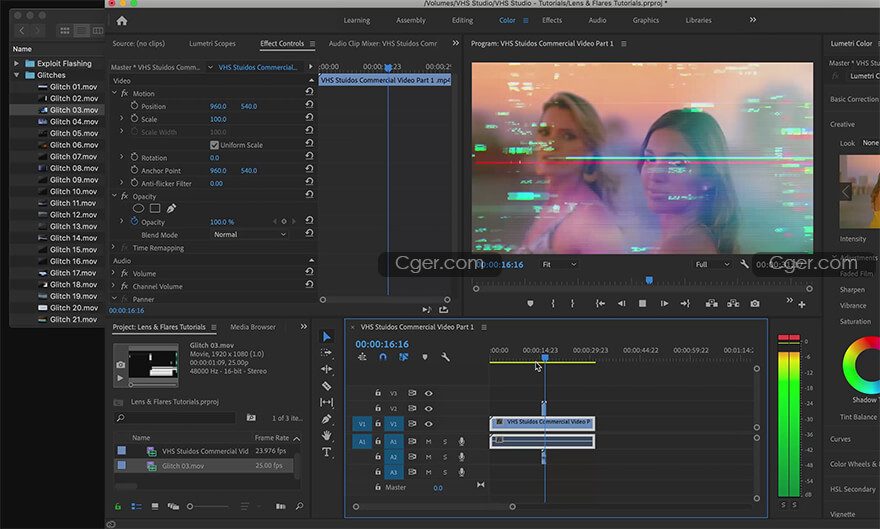The height and width of the screenshot is (529, 880).
Task: Click the Lift button in Program monitor
Action: point(712,303)
